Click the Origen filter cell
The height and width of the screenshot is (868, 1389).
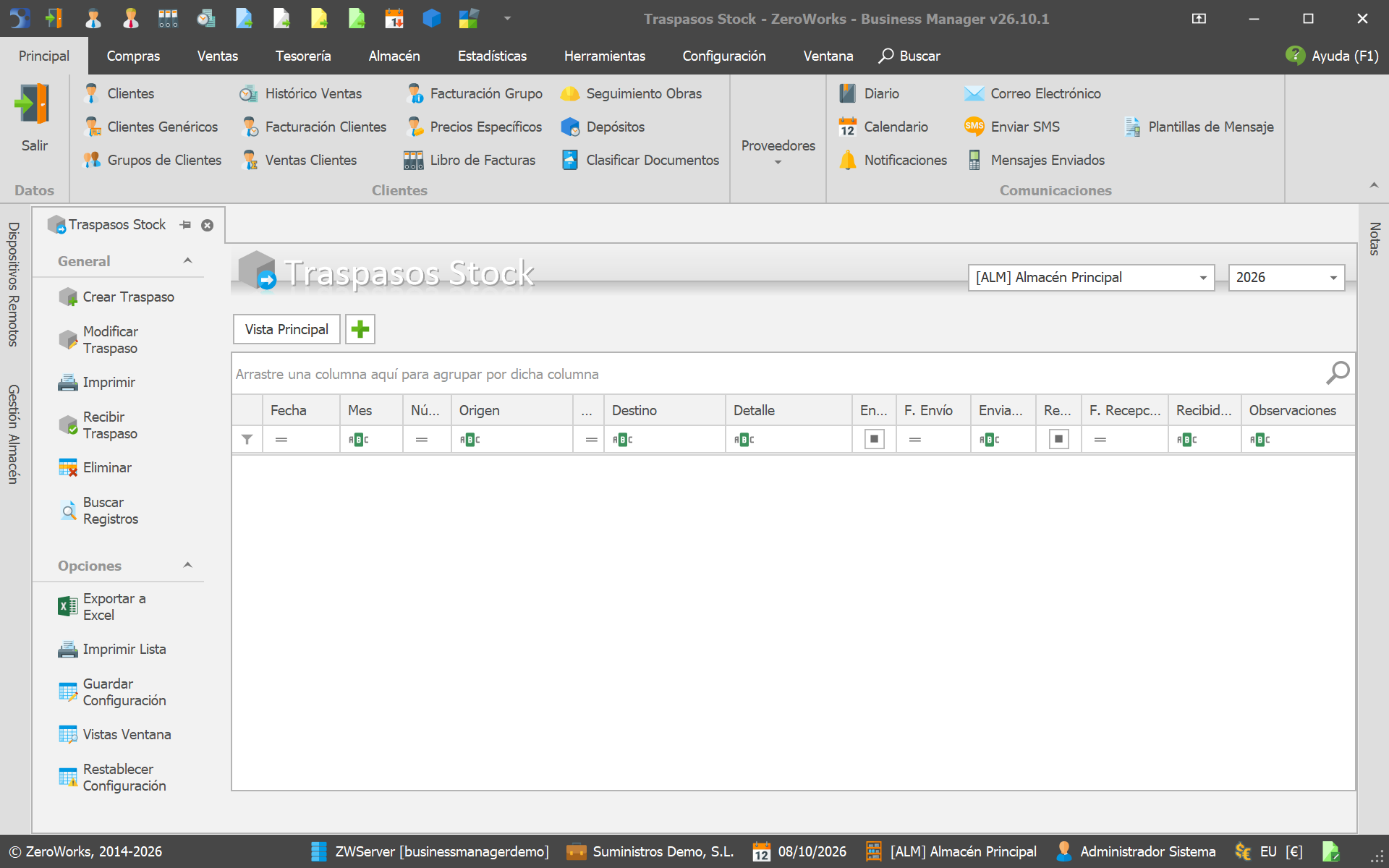tap(512, 439)
